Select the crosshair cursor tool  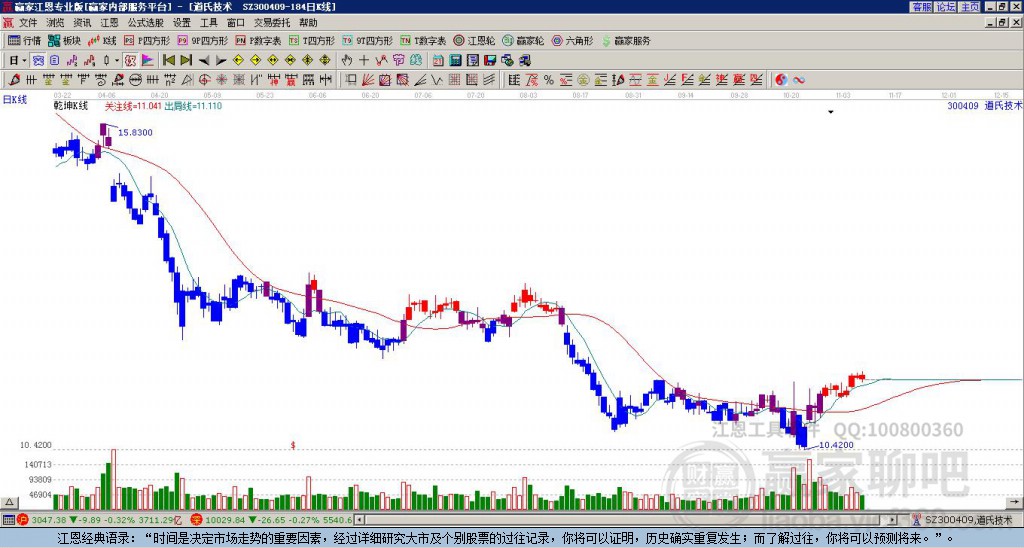(x=364, y=61)
